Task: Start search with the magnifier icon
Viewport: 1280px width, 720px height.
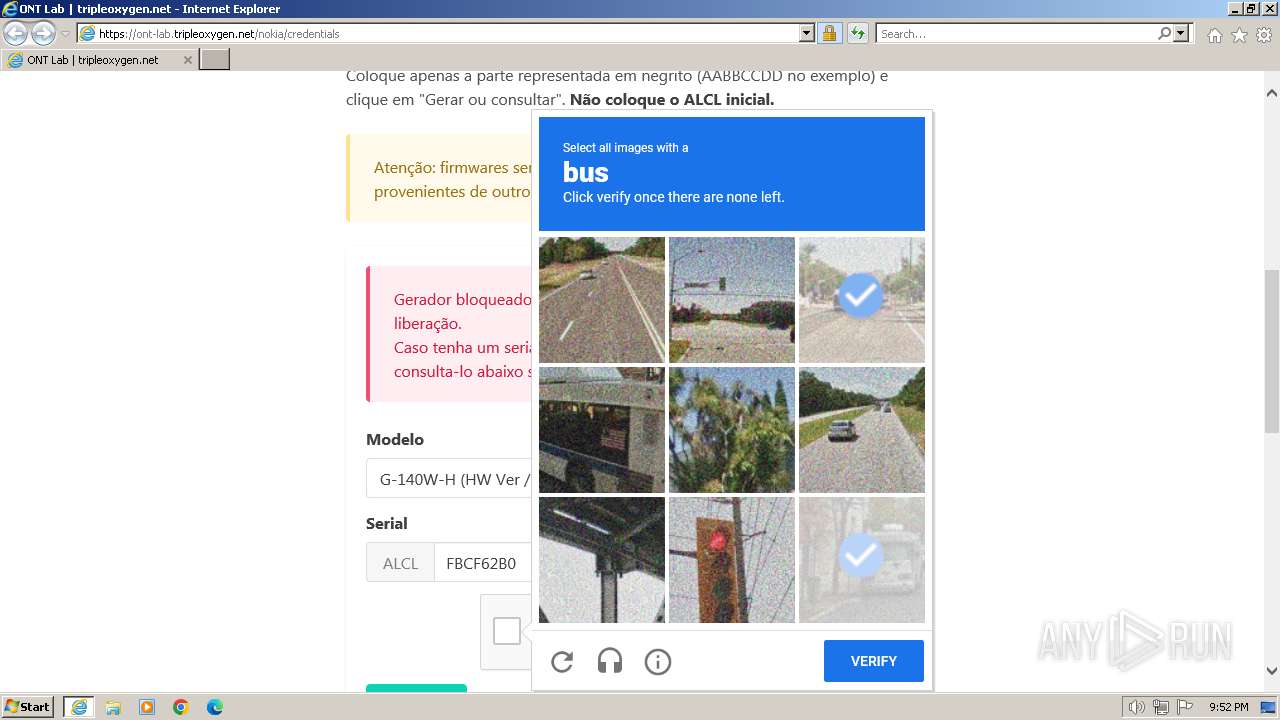Action: pos(1164,33)
